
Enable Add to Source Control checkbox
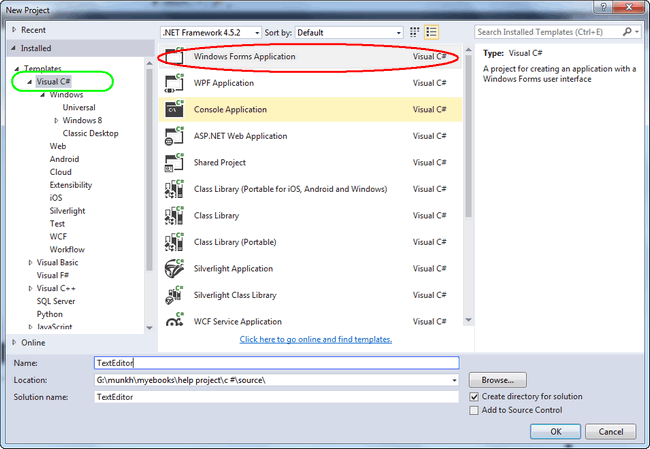[x=474, y=410]
